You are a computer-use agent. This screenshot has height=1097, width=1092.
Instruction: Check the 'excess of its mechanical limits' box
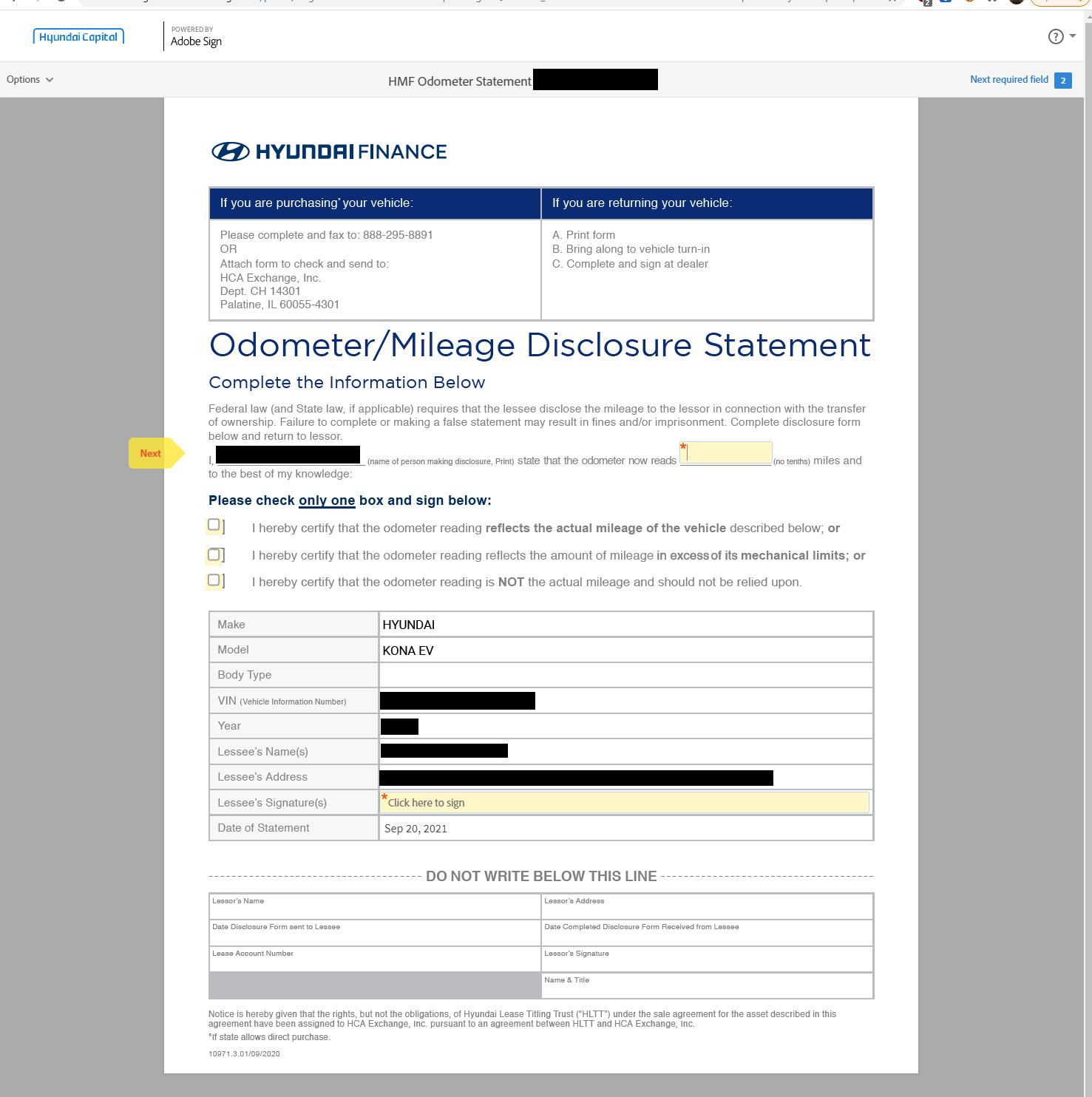214,554
